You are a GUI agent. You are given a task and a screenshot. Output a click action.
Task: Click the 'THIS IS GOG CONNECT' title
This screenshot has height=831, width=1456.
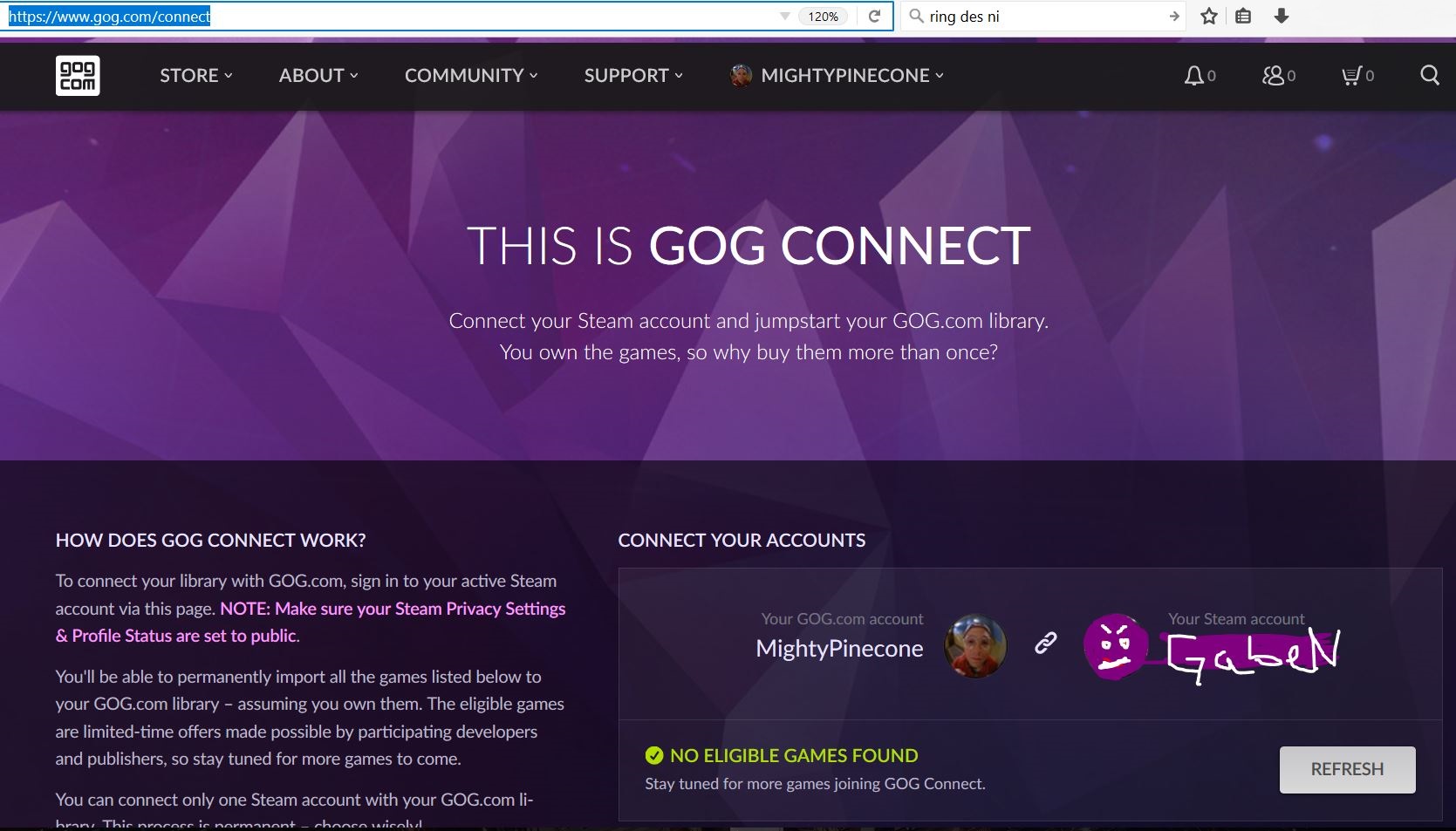coord(749,246)
